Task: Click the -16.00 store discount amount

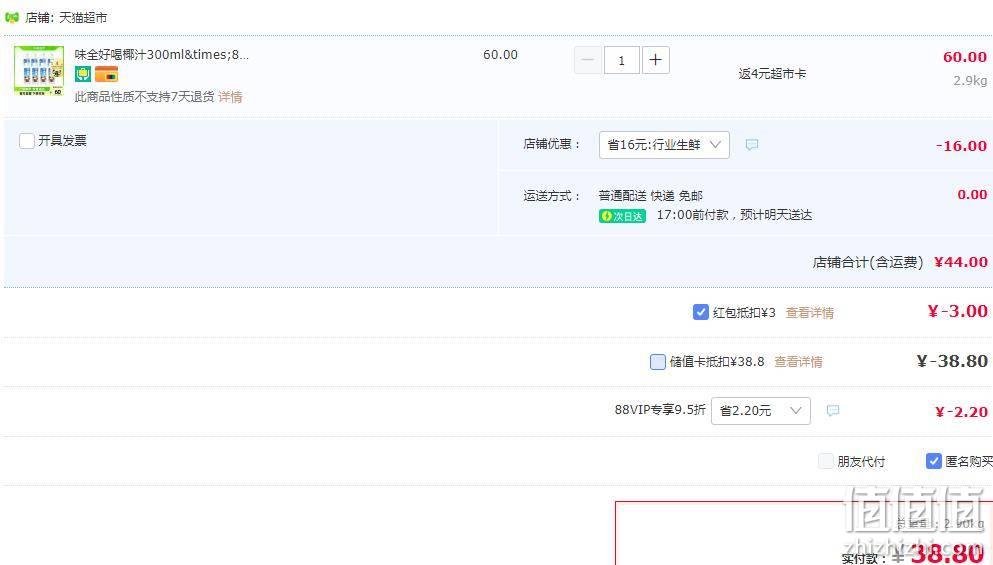Action: coord(961,146)
